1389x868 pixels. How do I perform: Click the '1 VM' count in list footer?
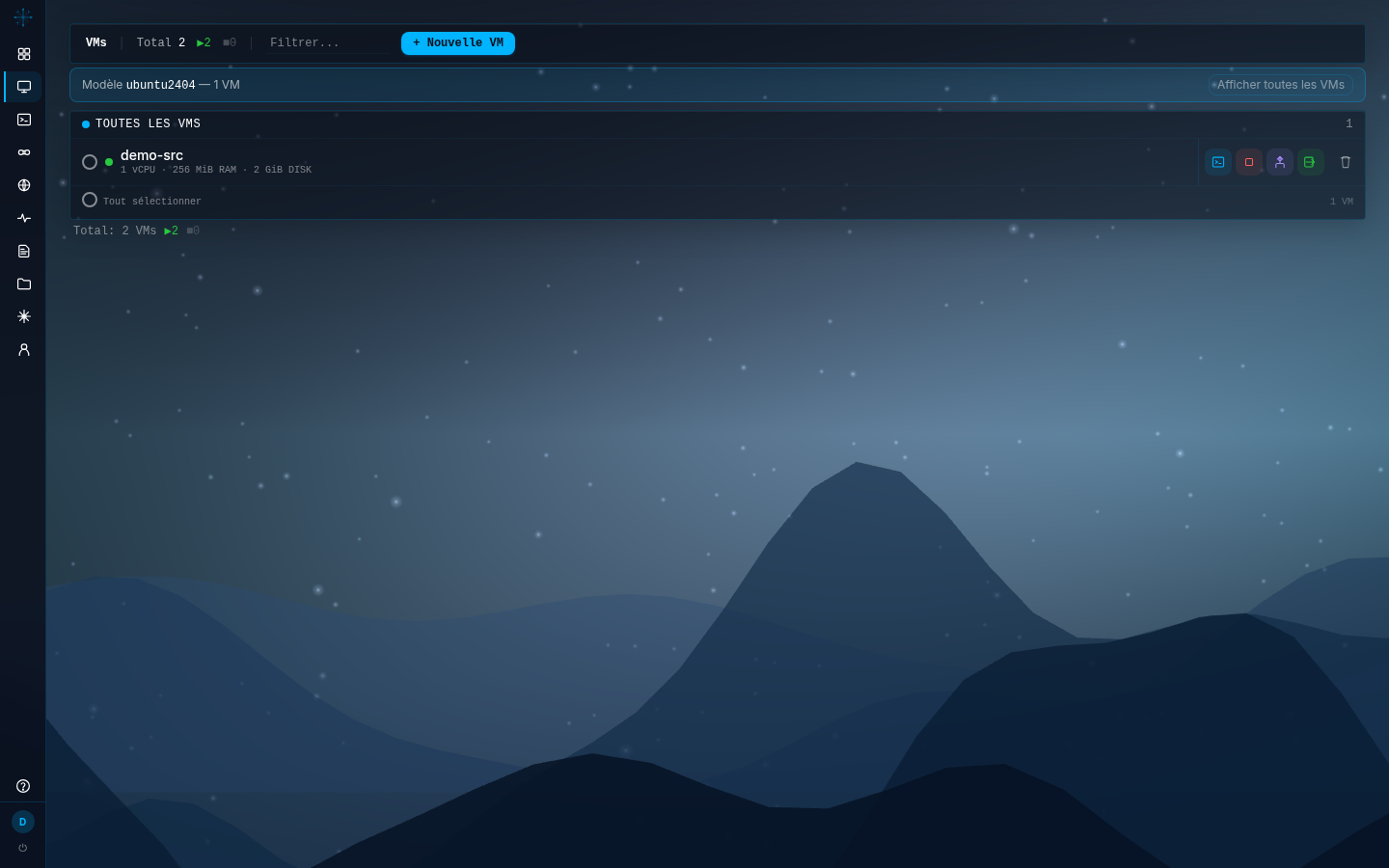[1342, 202]
